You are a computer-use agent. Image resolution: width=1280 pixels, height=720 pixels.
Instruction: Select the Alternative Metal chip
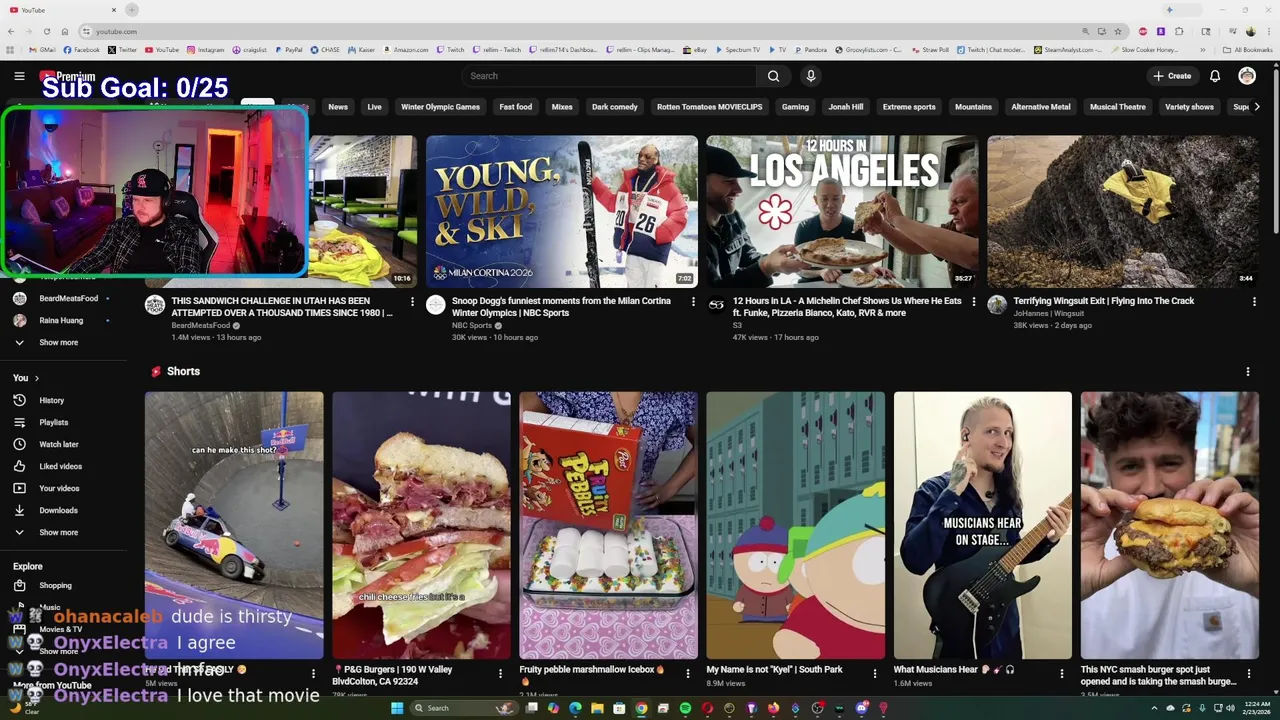coord(1040,107)
